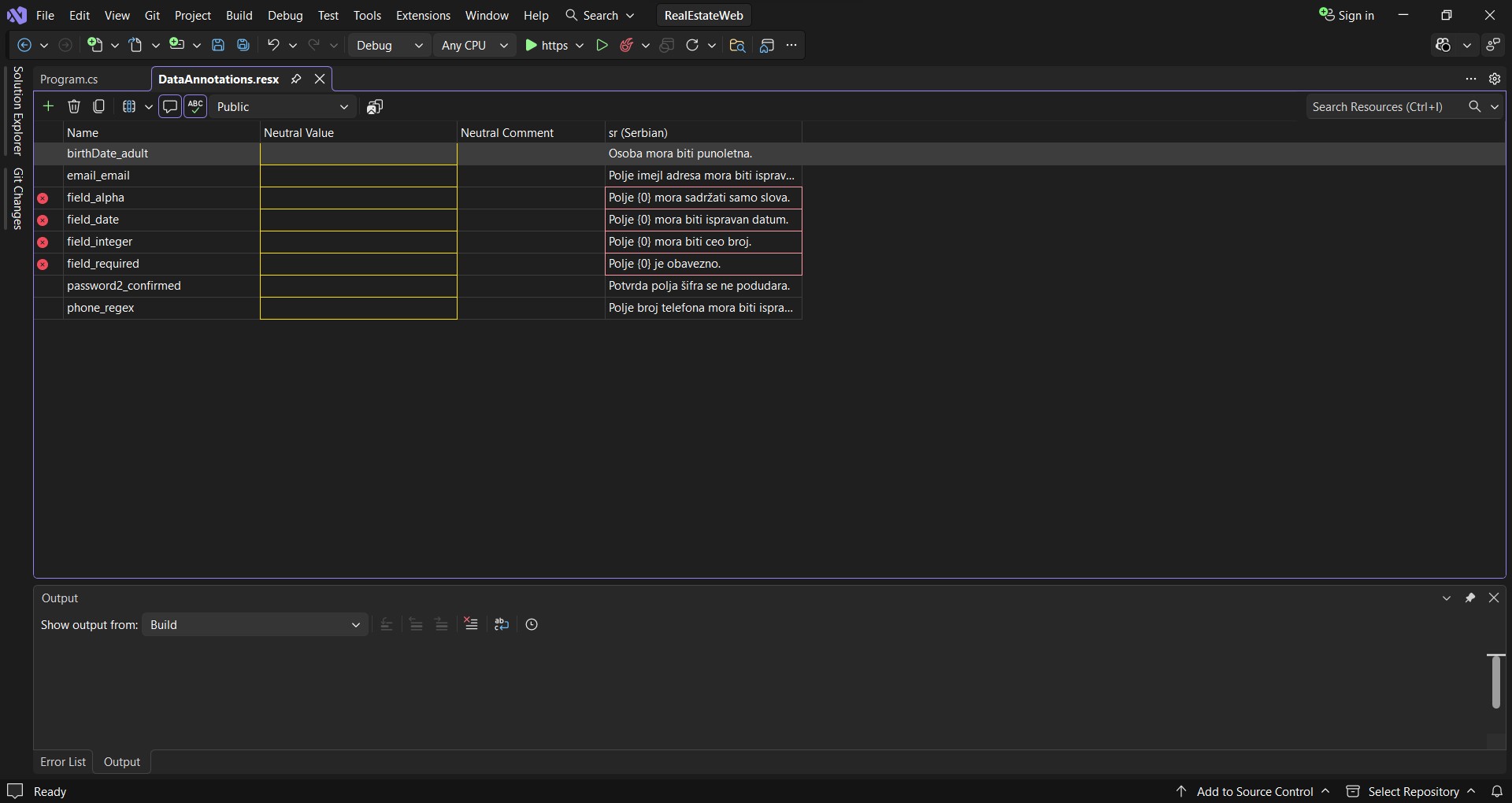Open the Public access modifier dropdown
Screen dimensions: 1512x803
pos(283,107)
